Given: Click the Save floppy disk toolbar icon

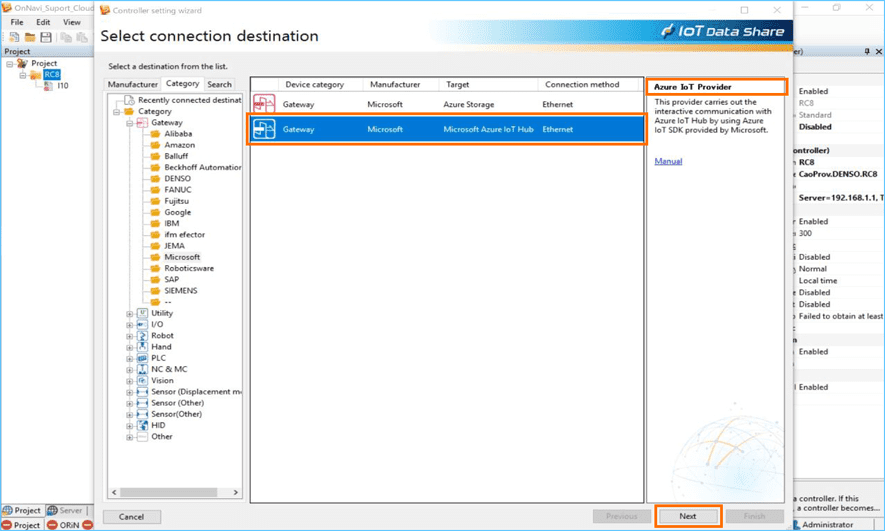Looking at the screenshot, I should (x=46, y=37).
